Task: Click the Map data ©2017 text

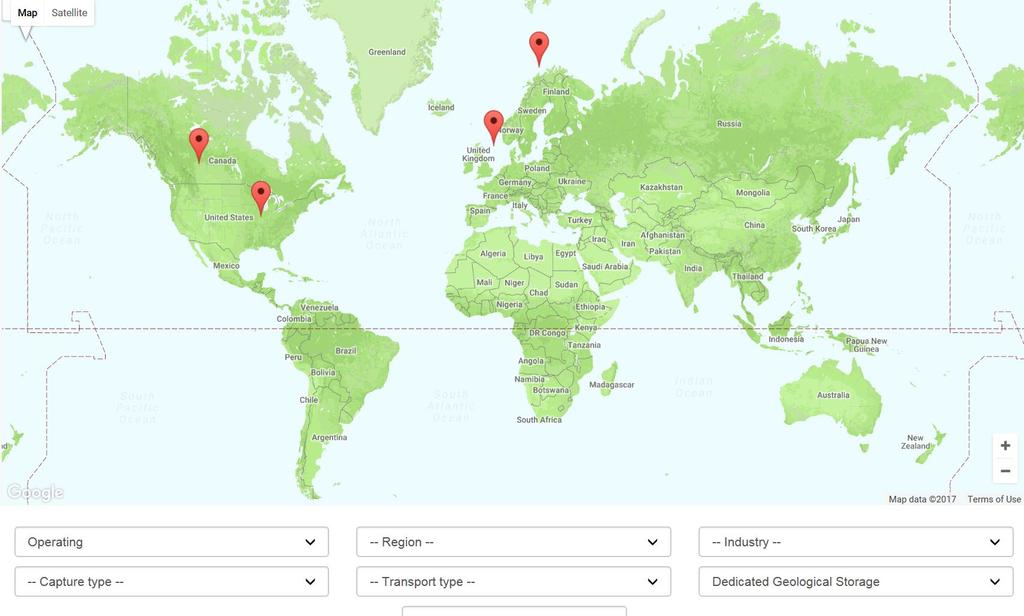Action: coord(922,499)
